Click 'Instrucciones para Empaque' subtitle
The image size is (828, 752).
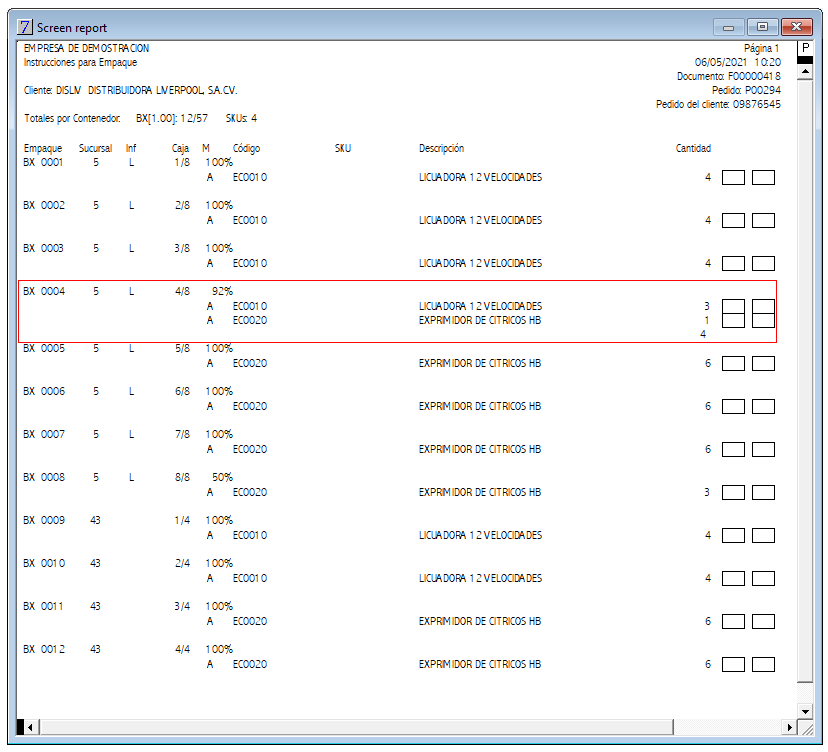point(80,62)
